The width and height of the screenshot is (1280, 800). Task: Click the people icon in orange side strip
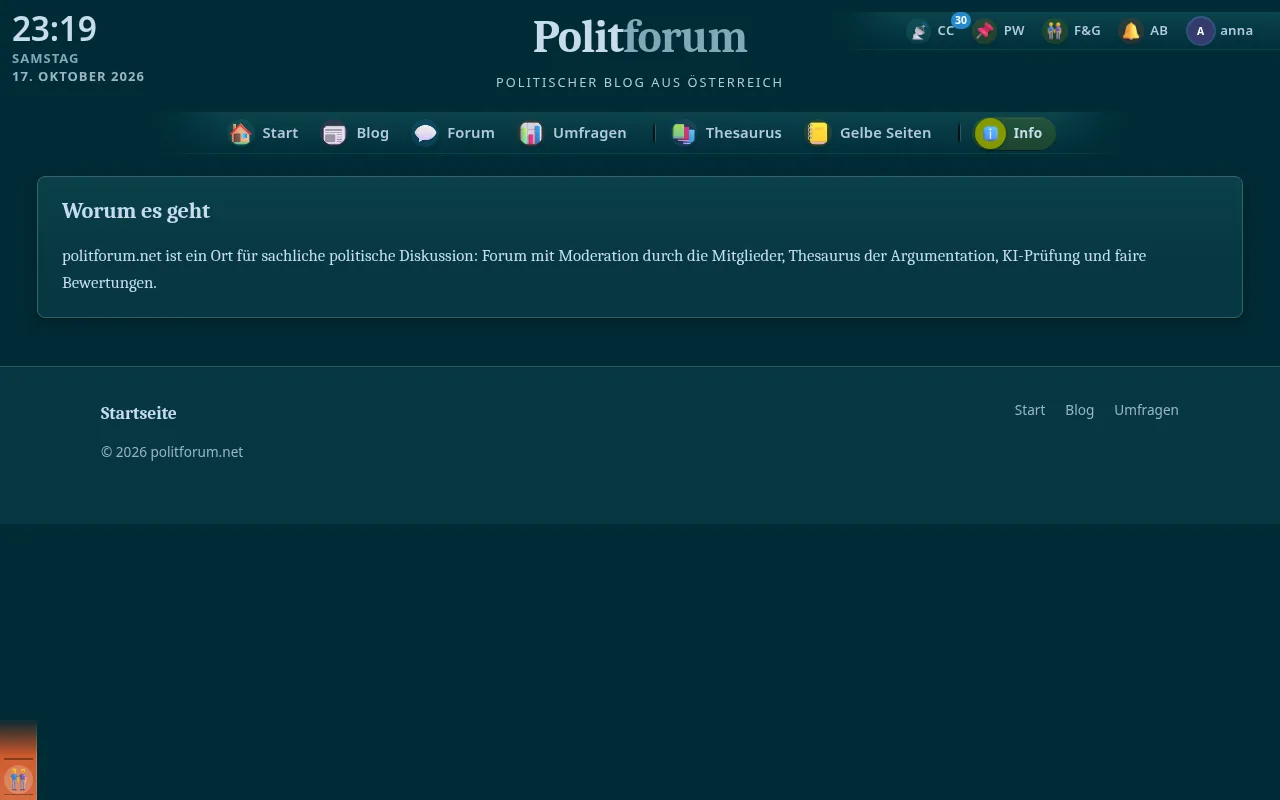[18, 778]
